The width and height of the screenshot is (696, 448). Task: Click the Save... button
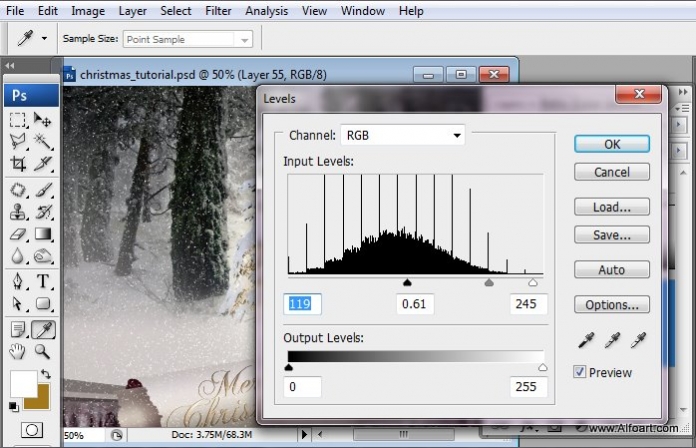click(612, 235)
